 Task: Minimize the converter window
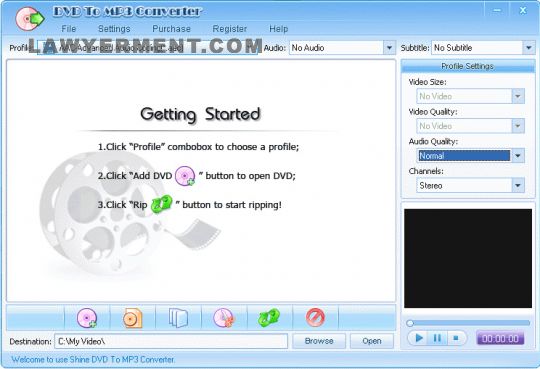click(497, 10)
